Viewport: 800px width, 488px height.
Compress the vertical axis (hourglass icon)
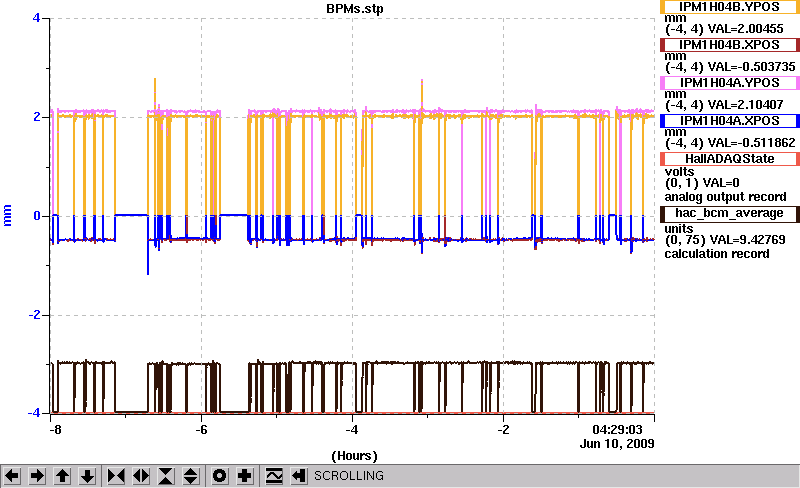click(166, 476)
